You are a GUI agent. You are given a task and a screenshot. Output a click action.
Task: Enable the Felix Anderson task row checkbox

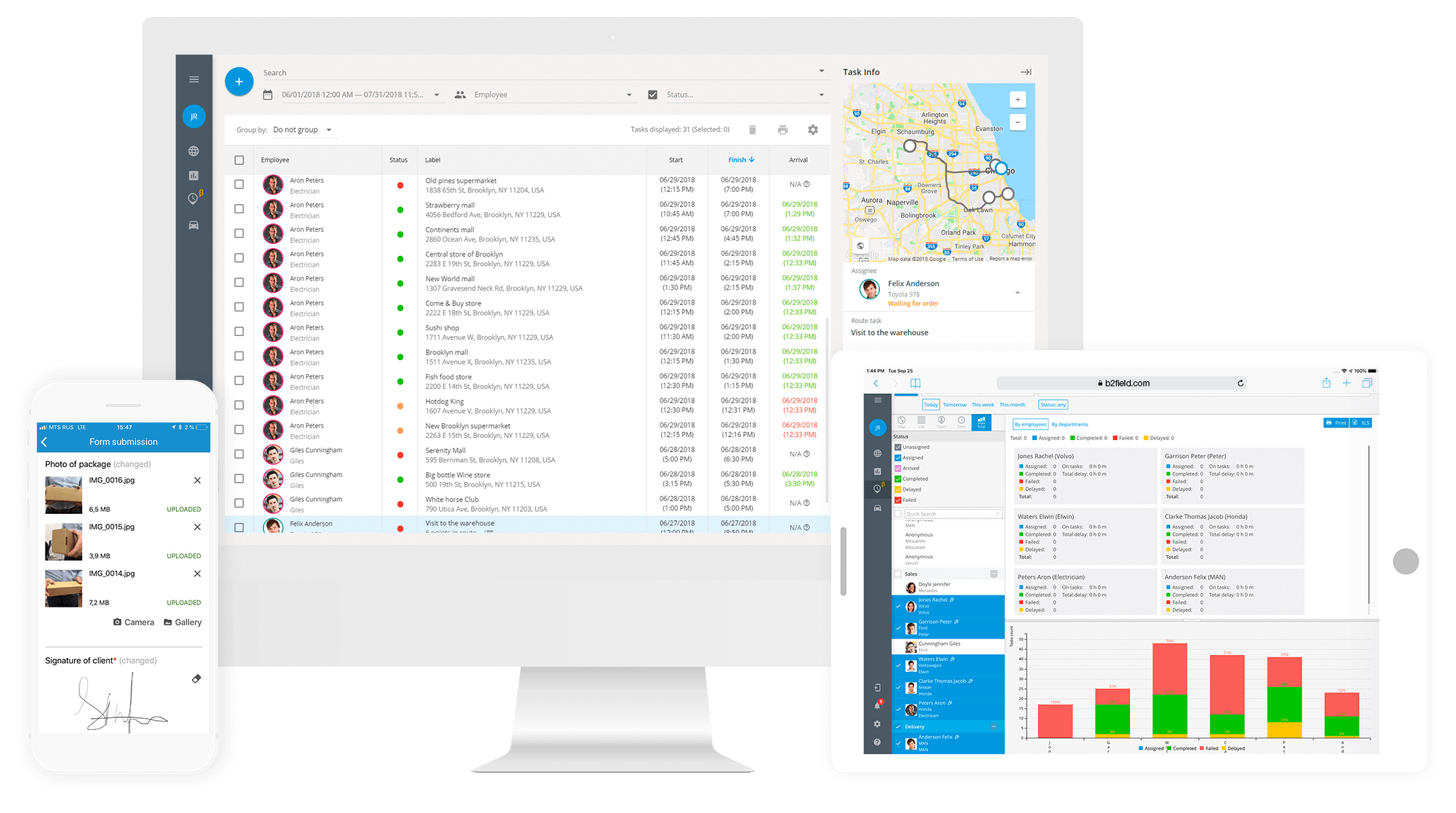point(241,525)
